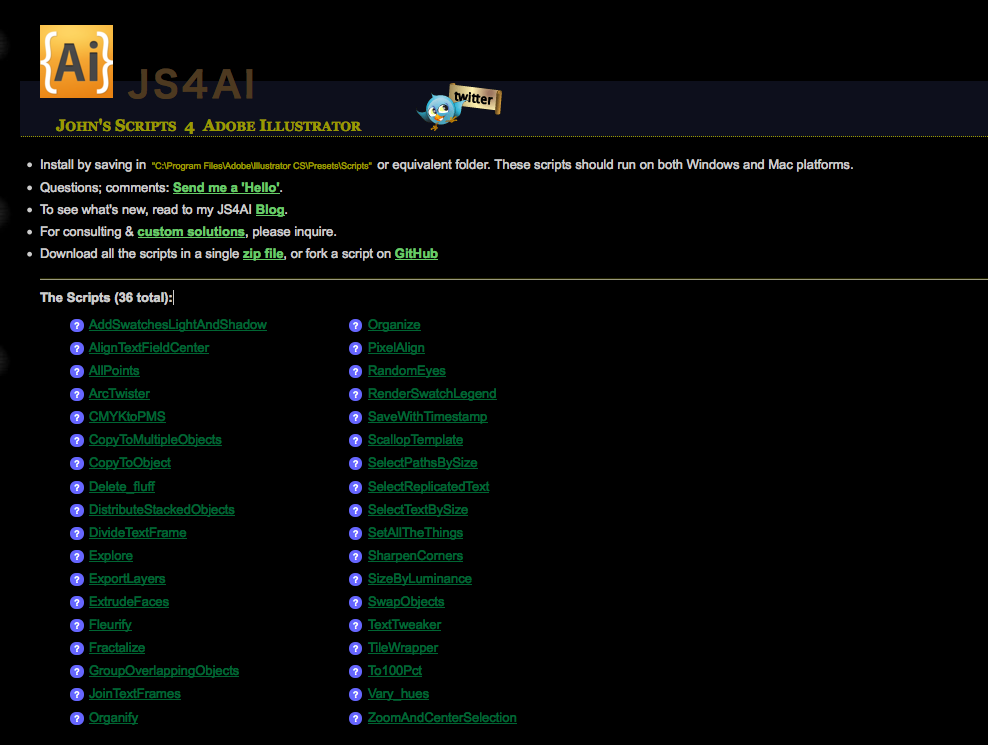
Task: Open the ExtrudeFaces script link
Action: click(129, 601)
